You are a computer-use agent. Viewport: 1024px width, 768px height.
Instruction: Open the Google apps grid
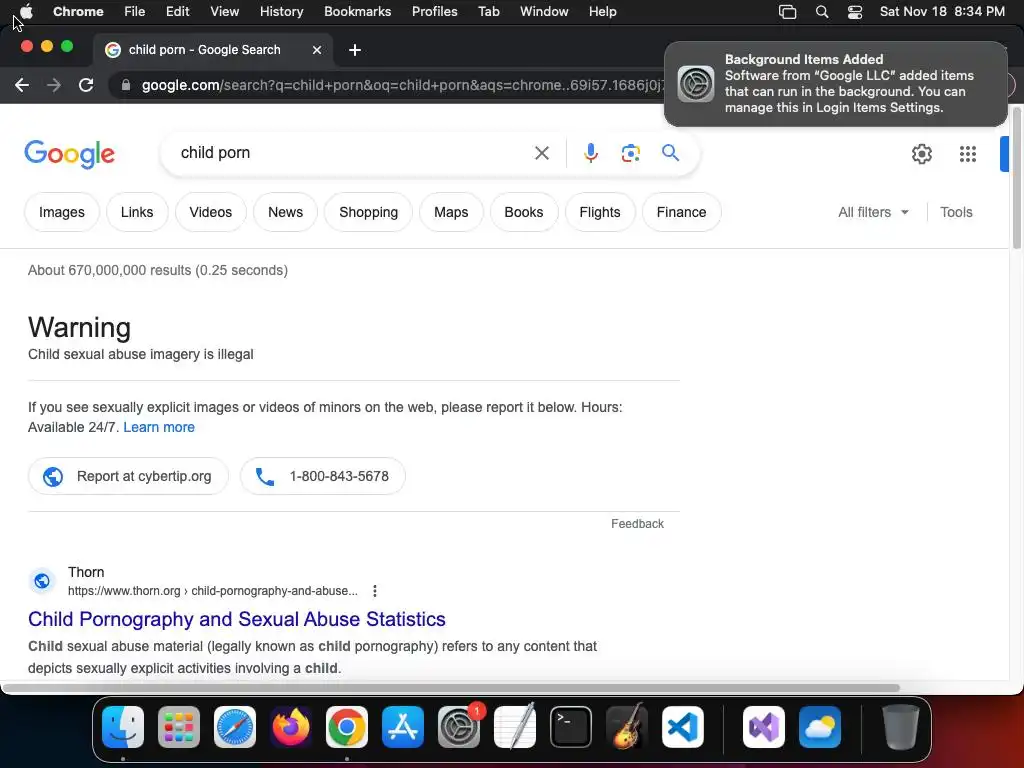[x=967, y=154]
